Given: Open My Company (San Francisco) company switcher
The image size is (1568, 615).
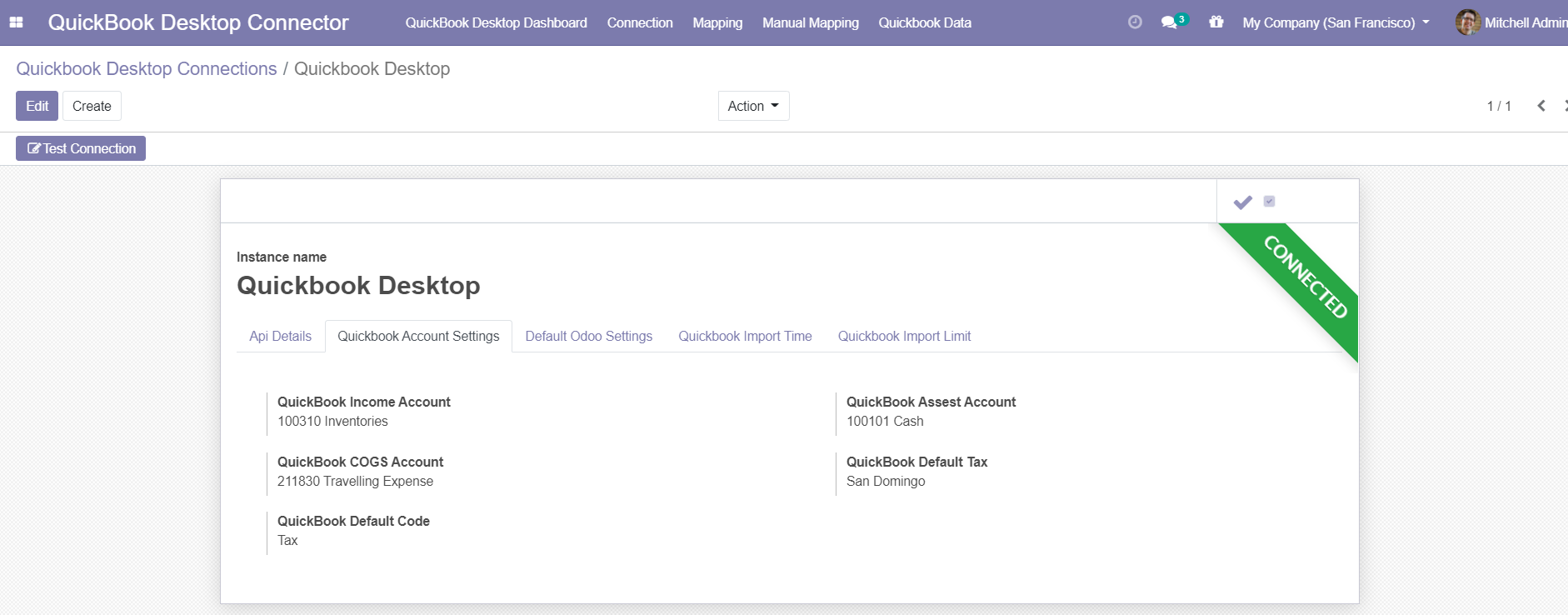Looking at the screenshot, I should (1336, 22).
